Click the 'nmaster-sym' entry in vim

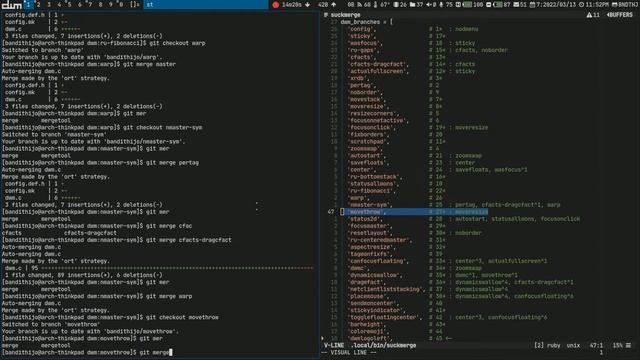coord(369,205)
